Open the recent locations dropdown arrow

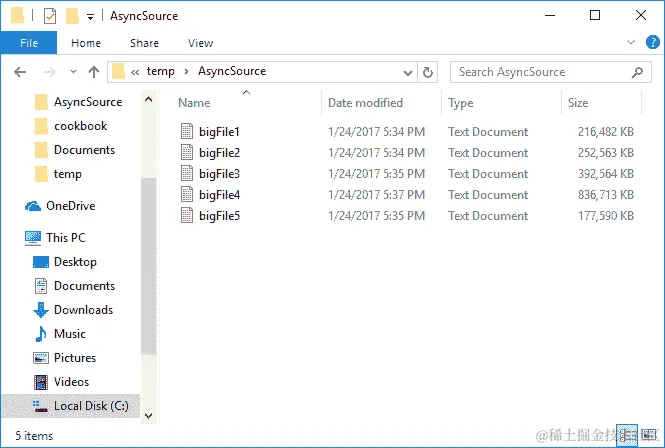[73, 72]
